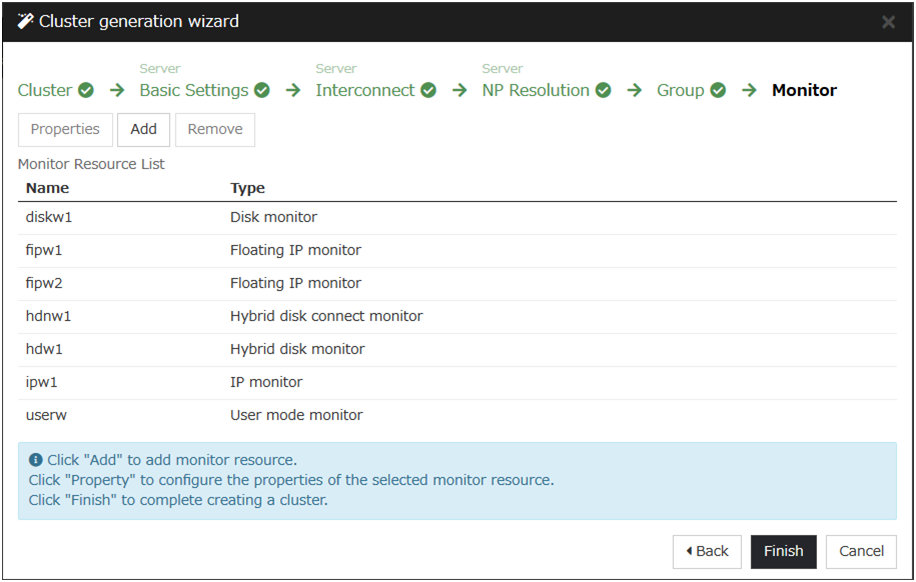Viewport: 916px width, 582px height.
Task: Select the hdnw1 Hybrid disk connect monitor row
Action: 457,316
